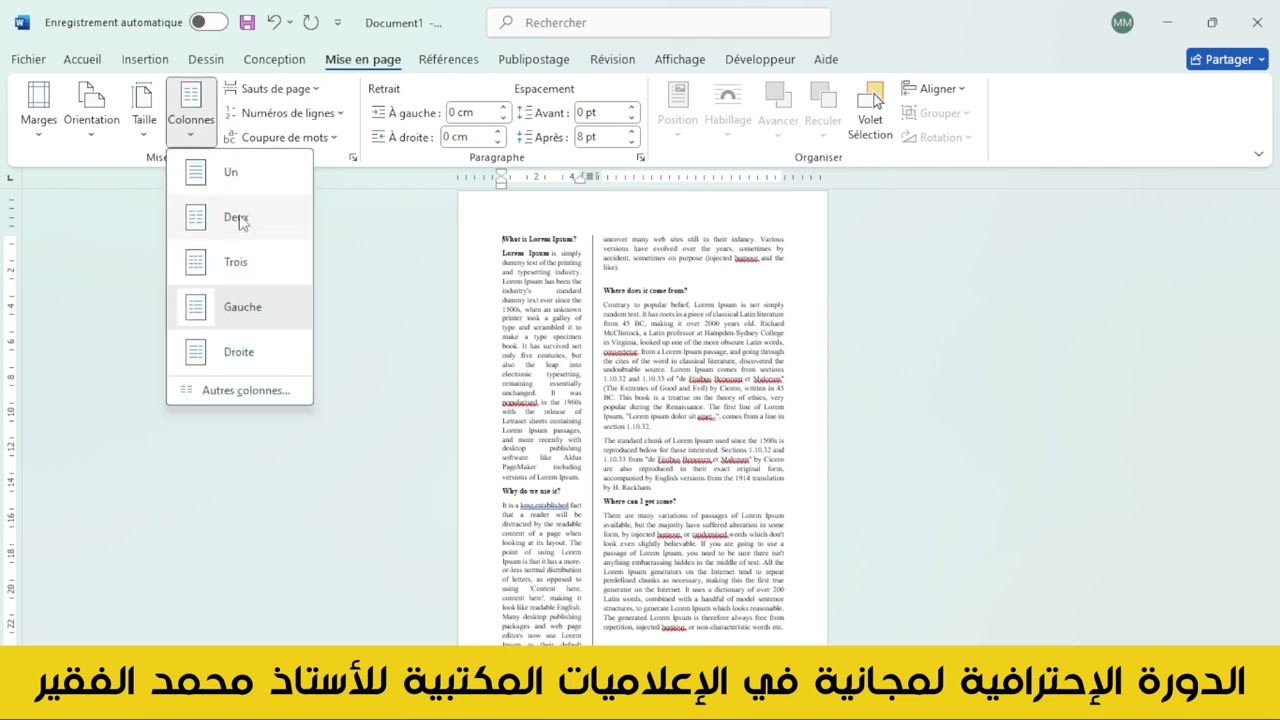Switch to the Conception tab
Image resolution: width=1280 pixels, height=720 pixels.
(274, 59)
